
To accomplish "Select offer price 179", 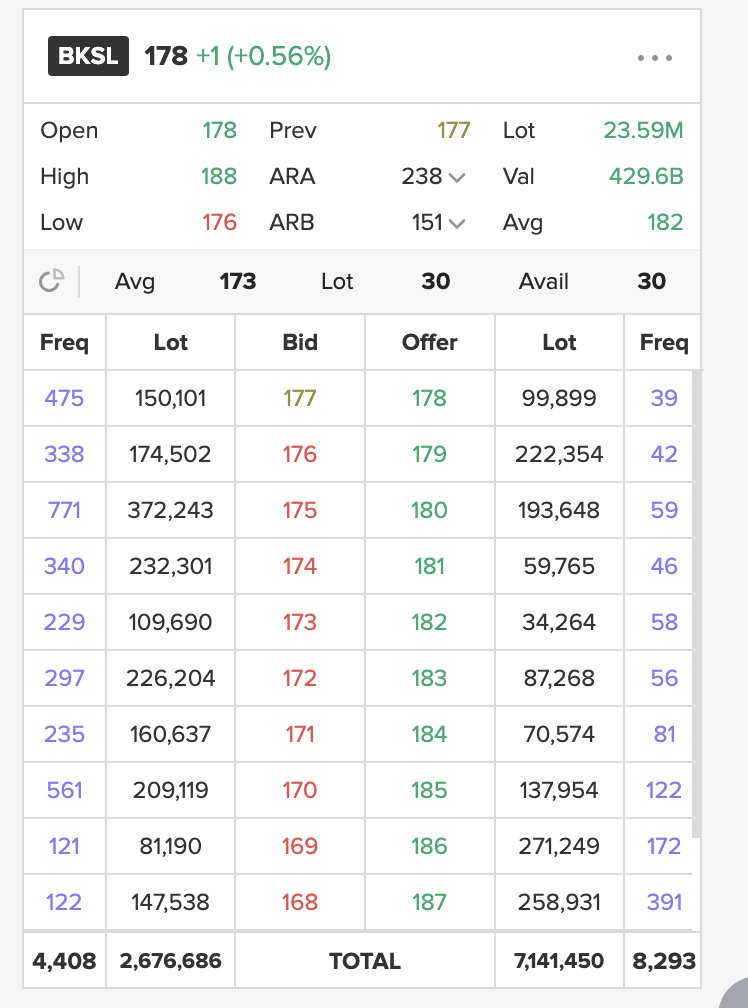I will pos(429,454).
